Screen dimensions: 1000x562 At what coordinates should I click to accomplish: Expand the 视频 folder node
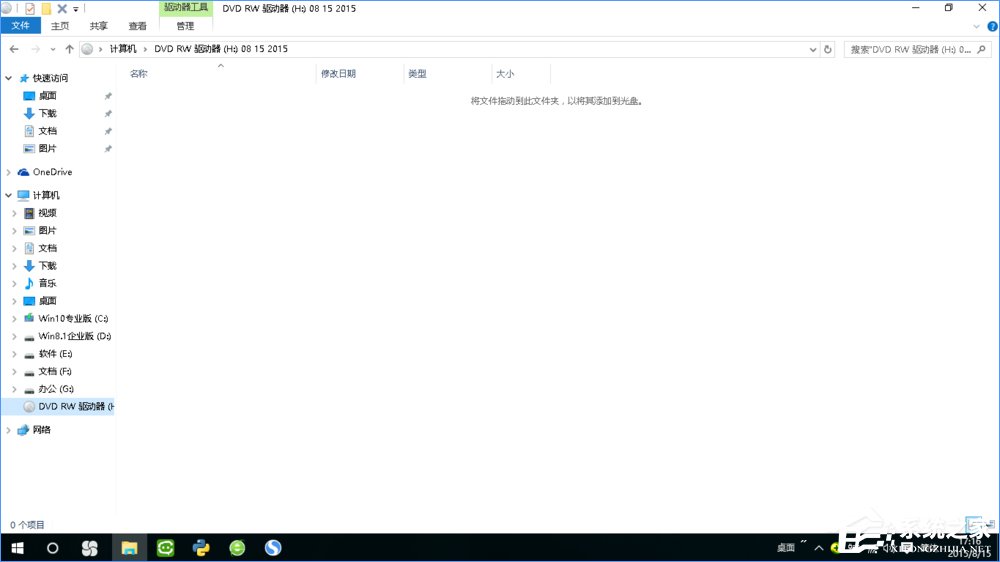coord(14,213)
